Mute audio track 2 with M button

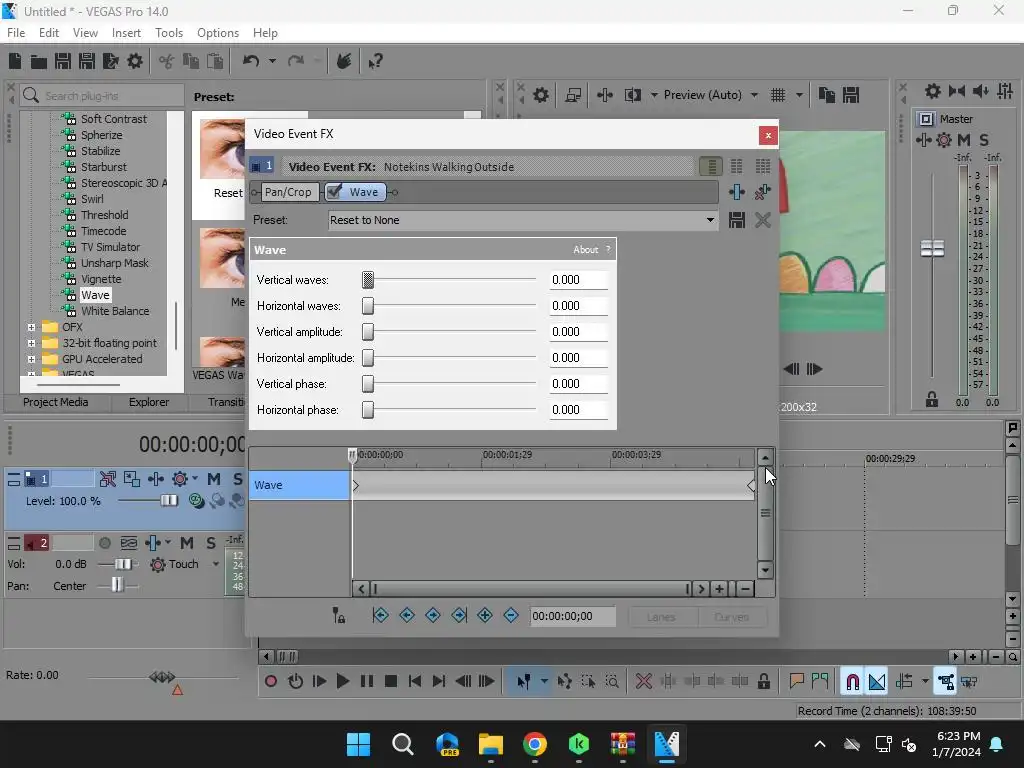[x=187, y=543]
